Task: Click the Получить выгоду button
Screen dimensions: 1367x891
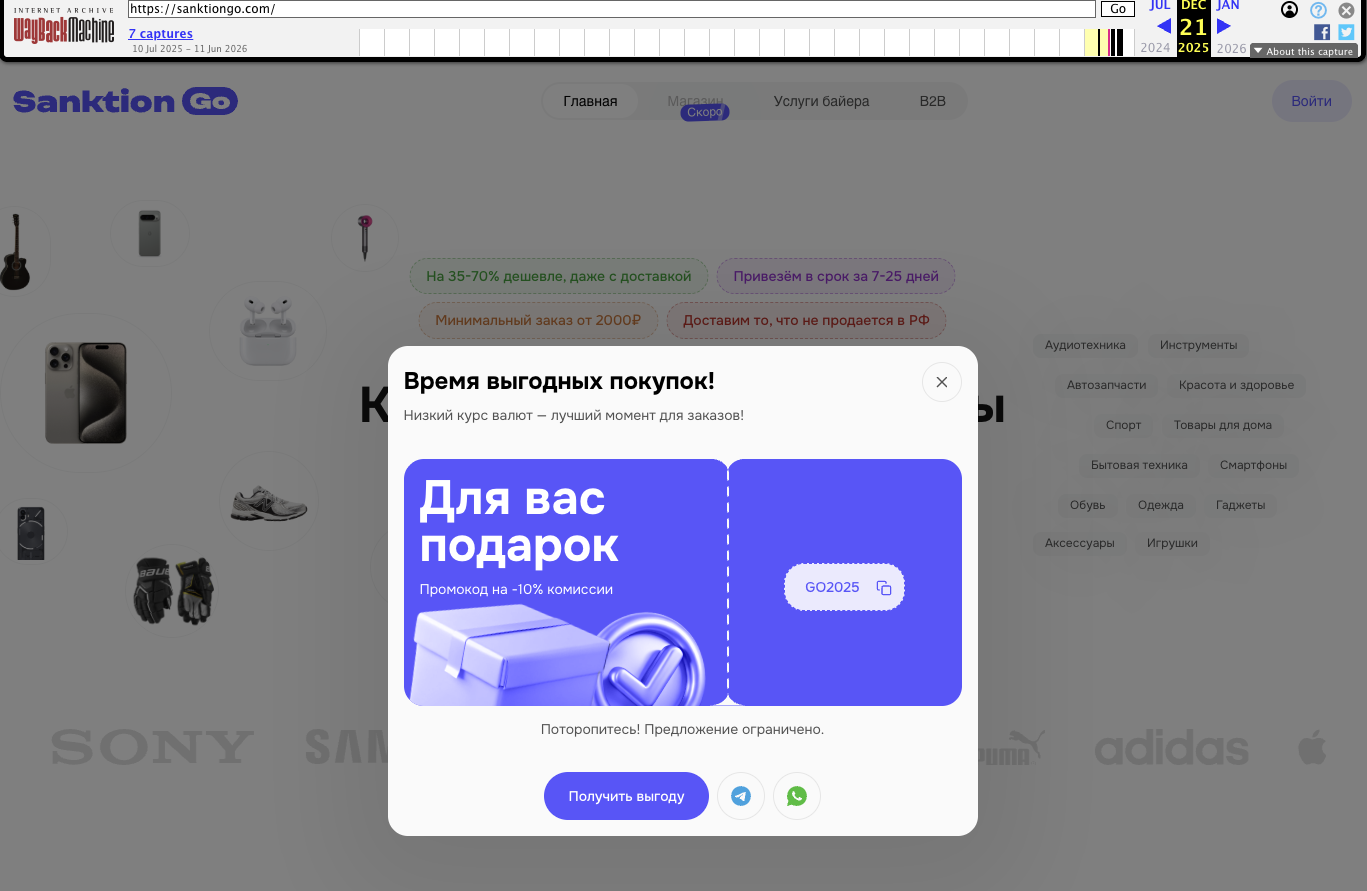Action: (626, 796)
